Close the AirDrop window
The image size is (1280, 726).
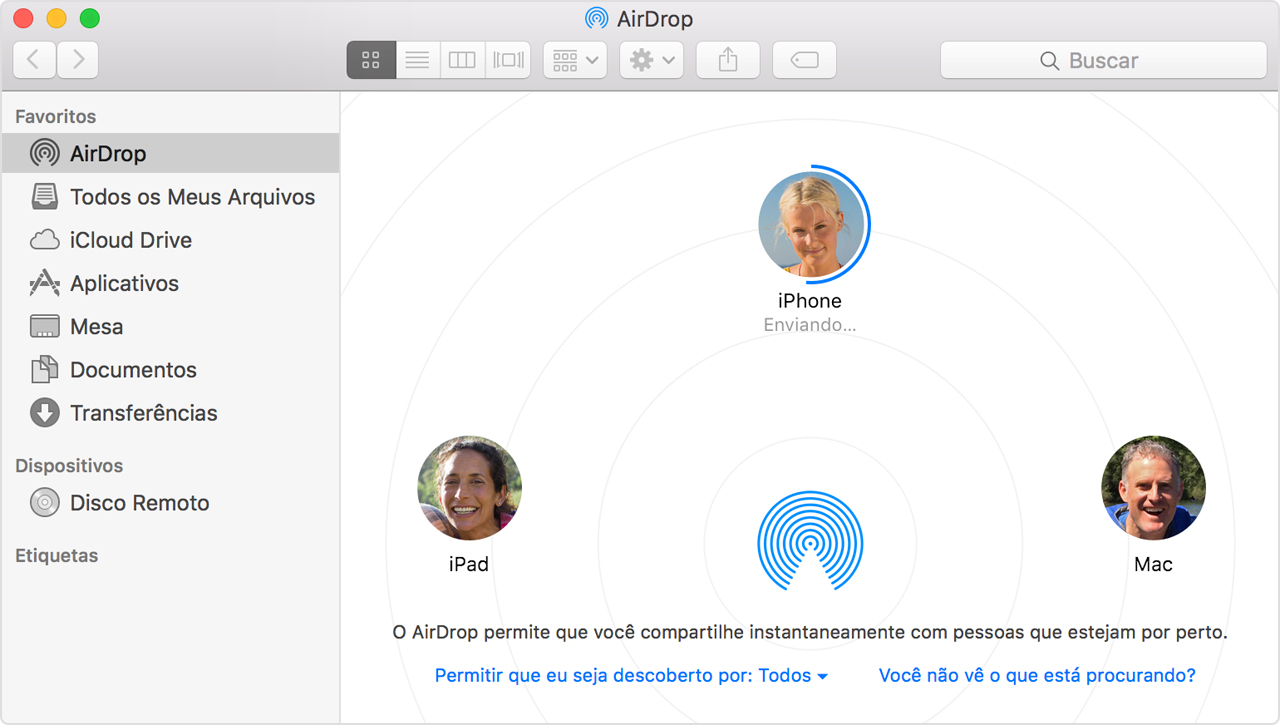(23, 18)
